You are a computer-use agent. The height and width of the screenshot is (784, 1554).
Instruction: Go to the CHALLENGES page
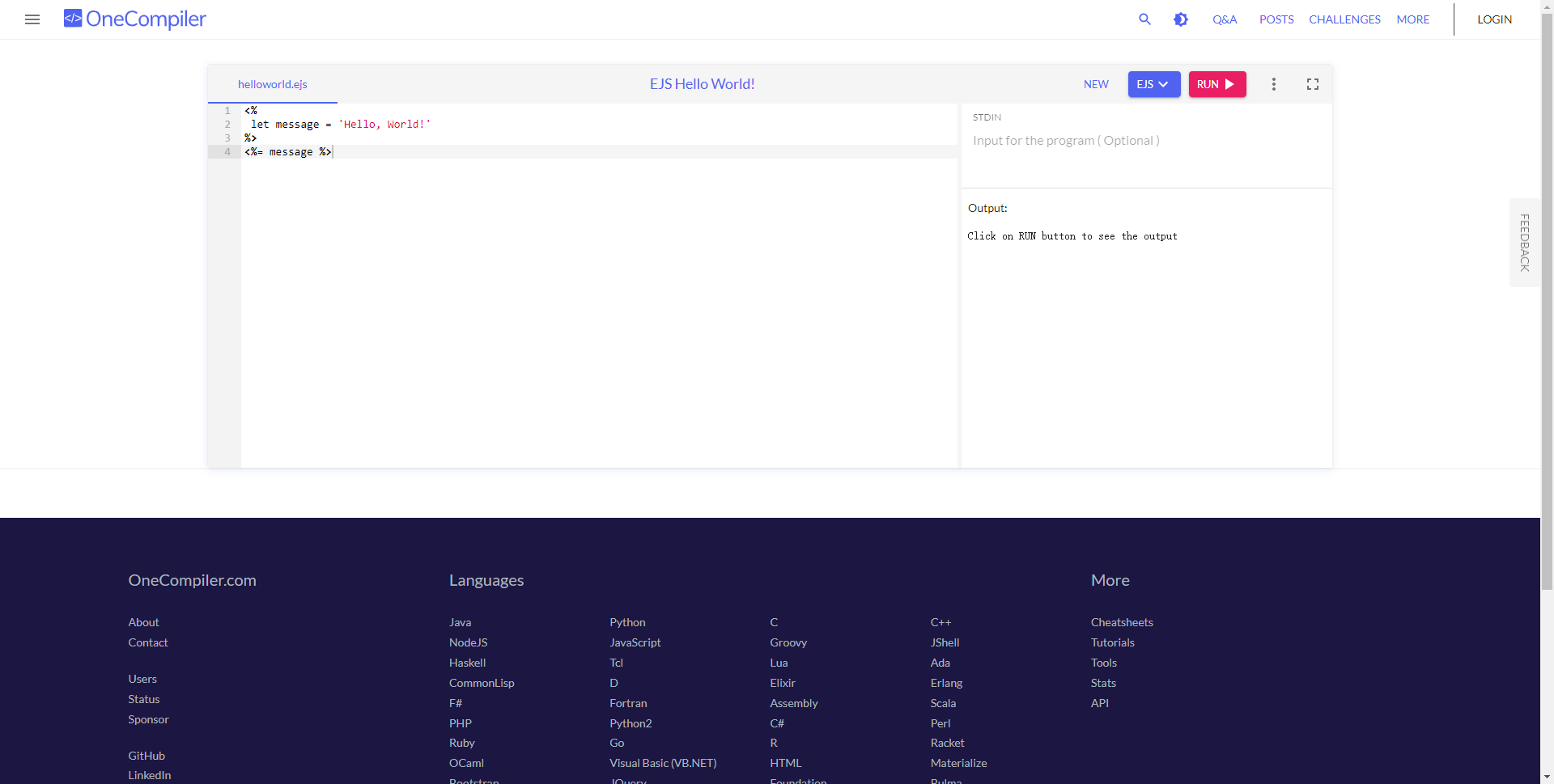(1344, 19)
